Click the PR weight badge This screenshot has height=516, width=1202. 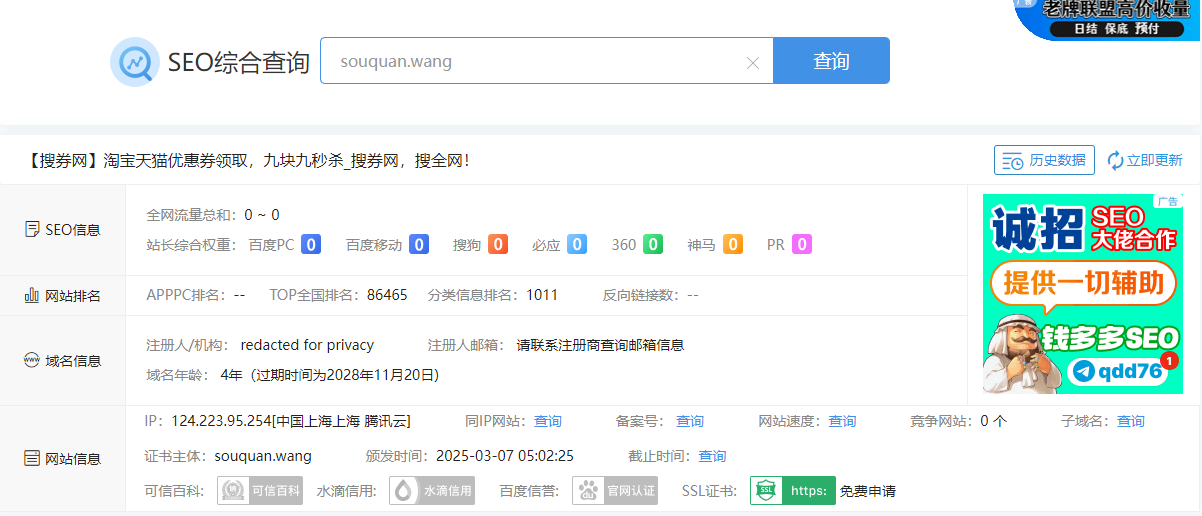point(802,244)
